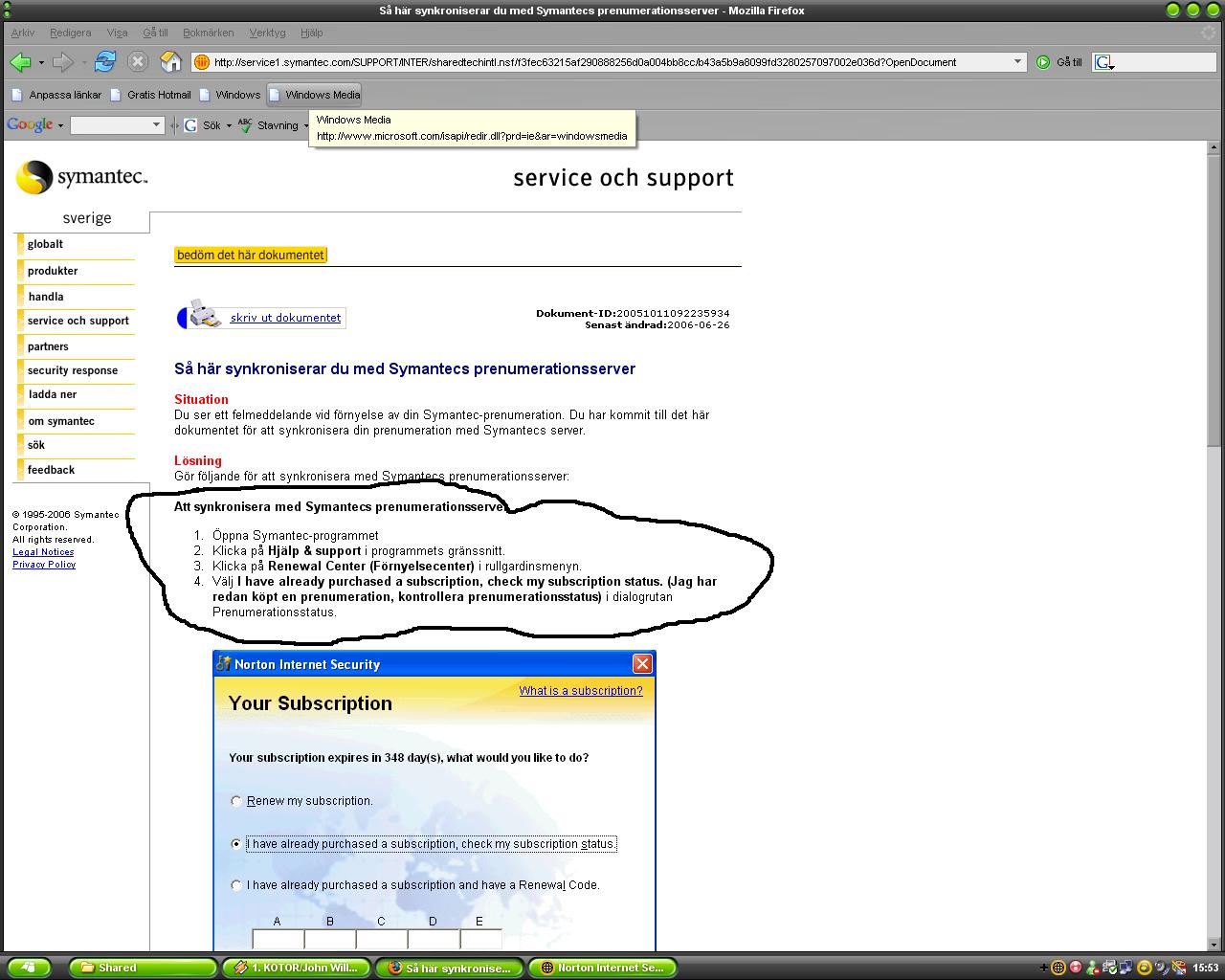
Task: Open the Google toolbar search box dropdown
Action: [156, 125]
